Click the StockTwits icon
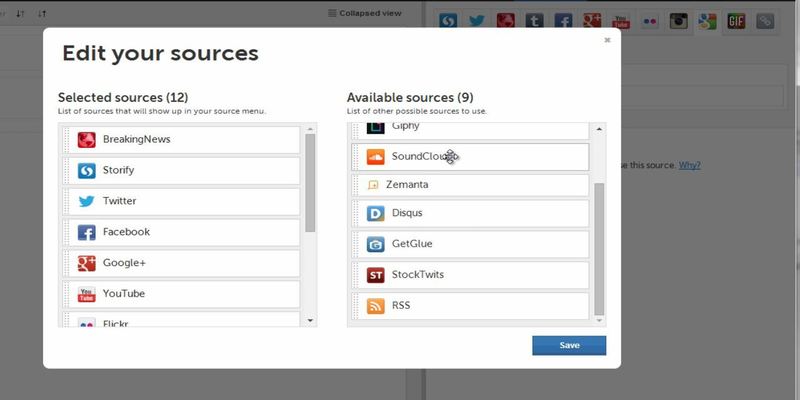The width and height of the screenshot is (800, 400). (x=375, y=275)
